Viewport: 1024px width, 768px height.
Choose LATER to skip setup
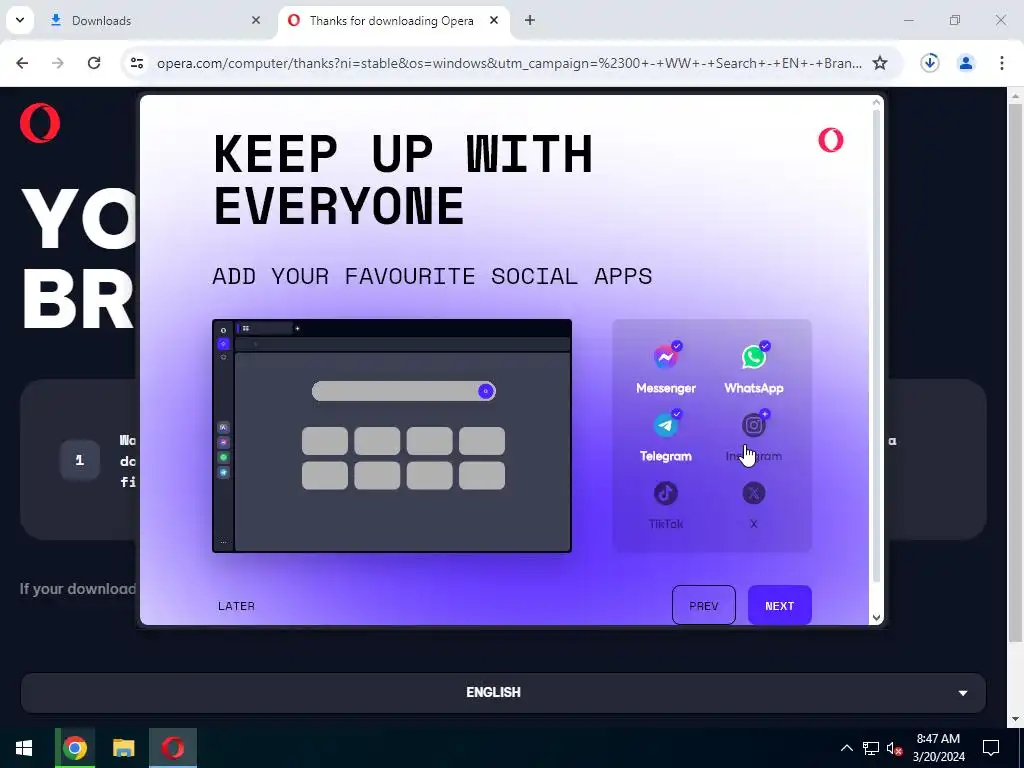click(x=236, y=606)
